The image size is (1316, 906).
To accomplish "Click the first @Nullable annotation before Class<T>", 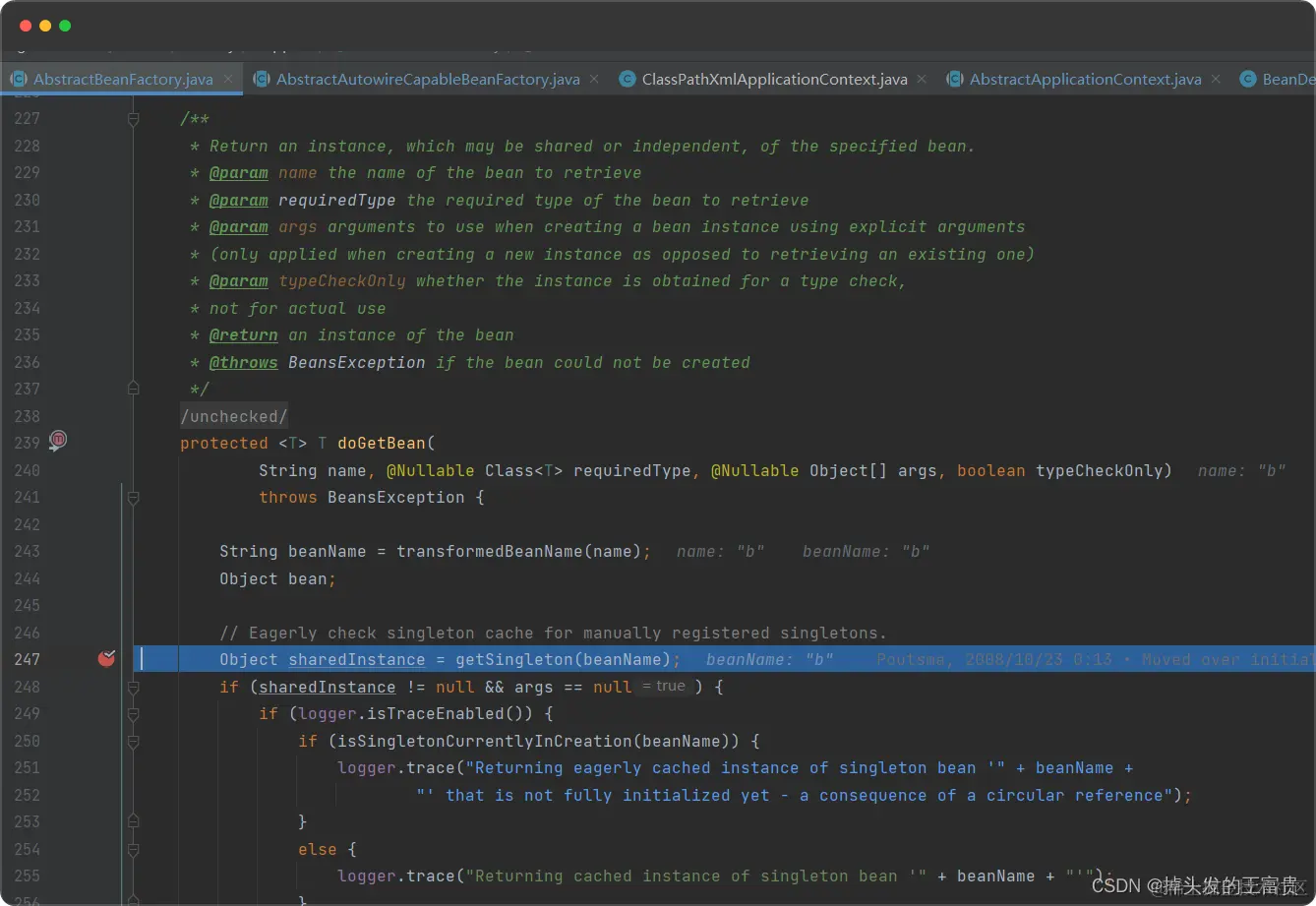I will click(431, 471).
